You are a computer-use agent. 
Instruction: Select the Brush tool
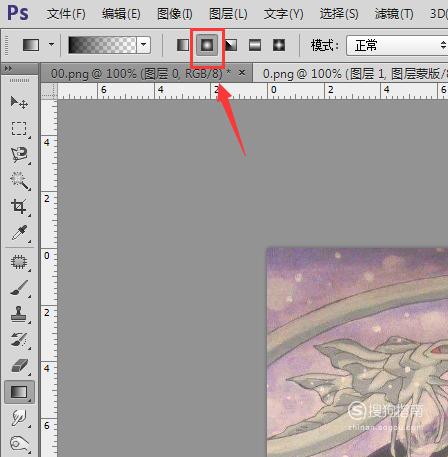pyautogui.click(x=19, y=288)
